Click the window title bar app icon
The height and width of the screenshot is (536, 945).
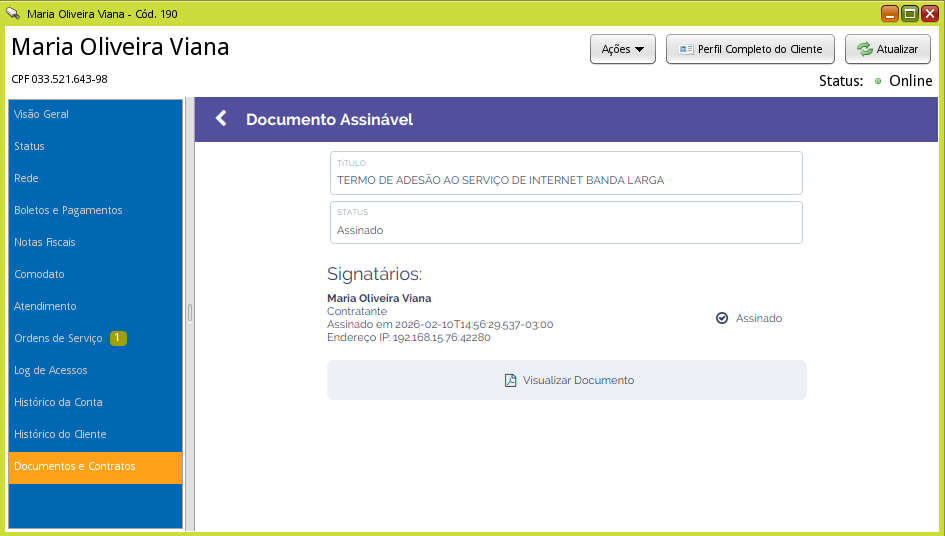pyautogui.click(x=13, y=13)
